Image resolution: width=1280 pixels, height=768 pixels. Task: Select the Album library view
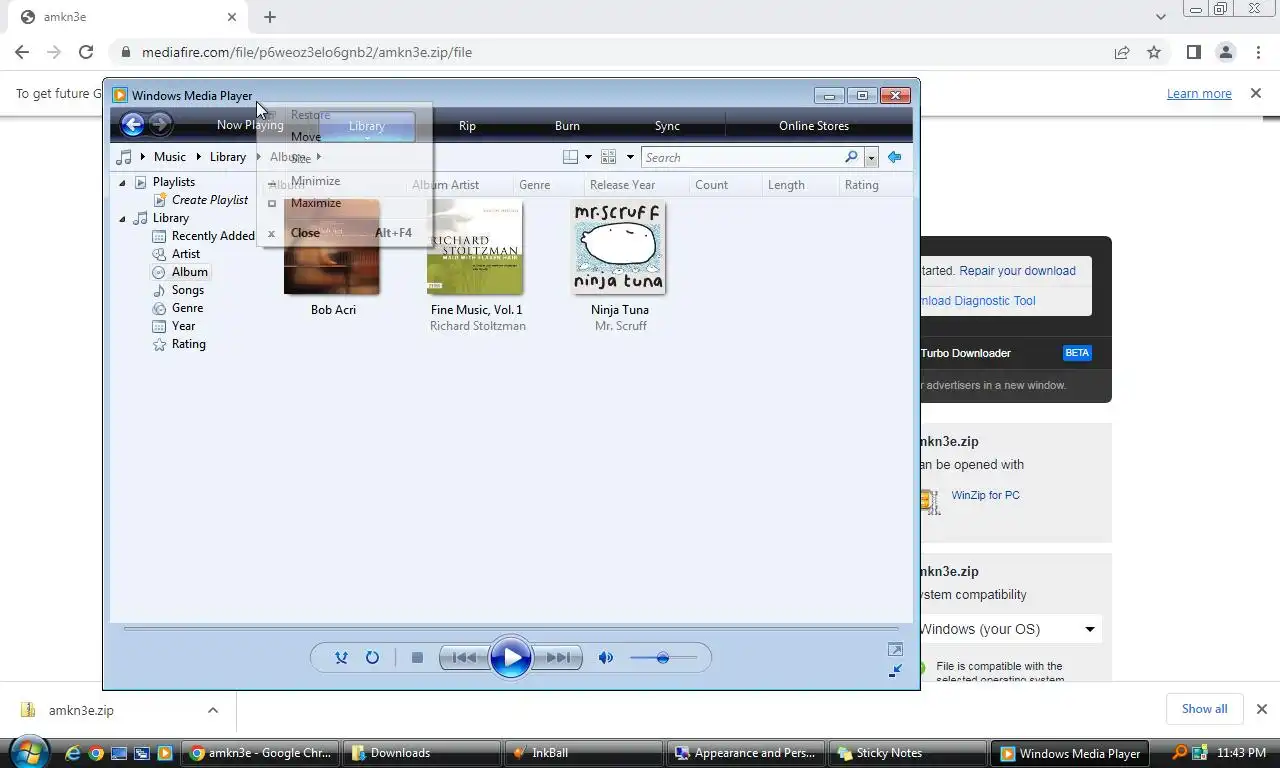coord(189,272)
